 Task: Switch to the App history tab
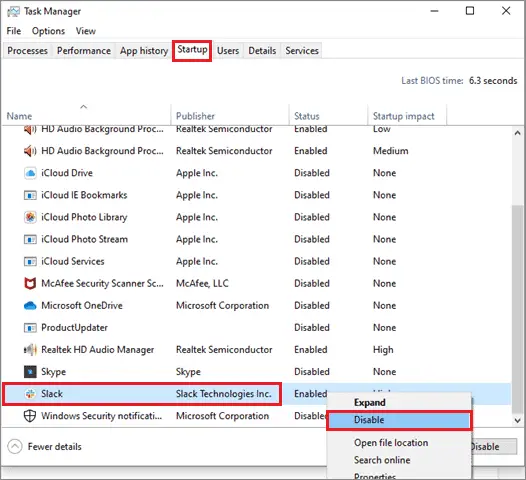point(144,51)
